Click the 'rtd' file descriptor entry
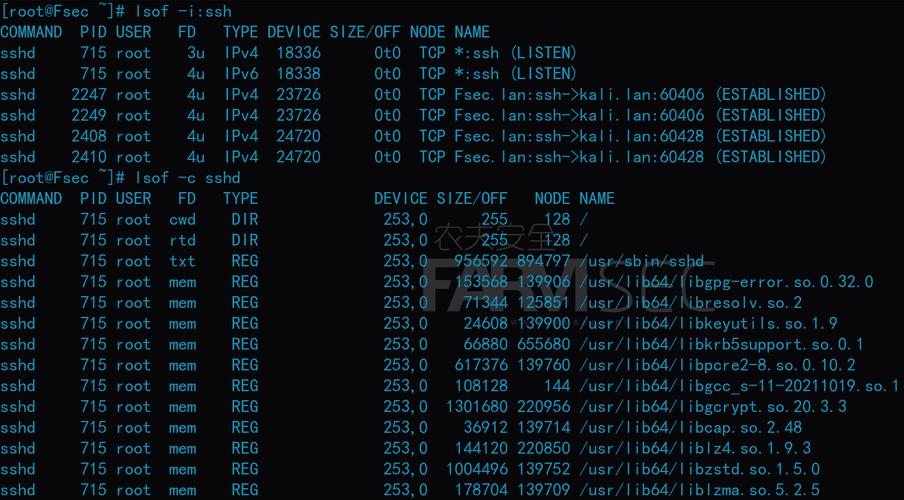 (182, 240)
